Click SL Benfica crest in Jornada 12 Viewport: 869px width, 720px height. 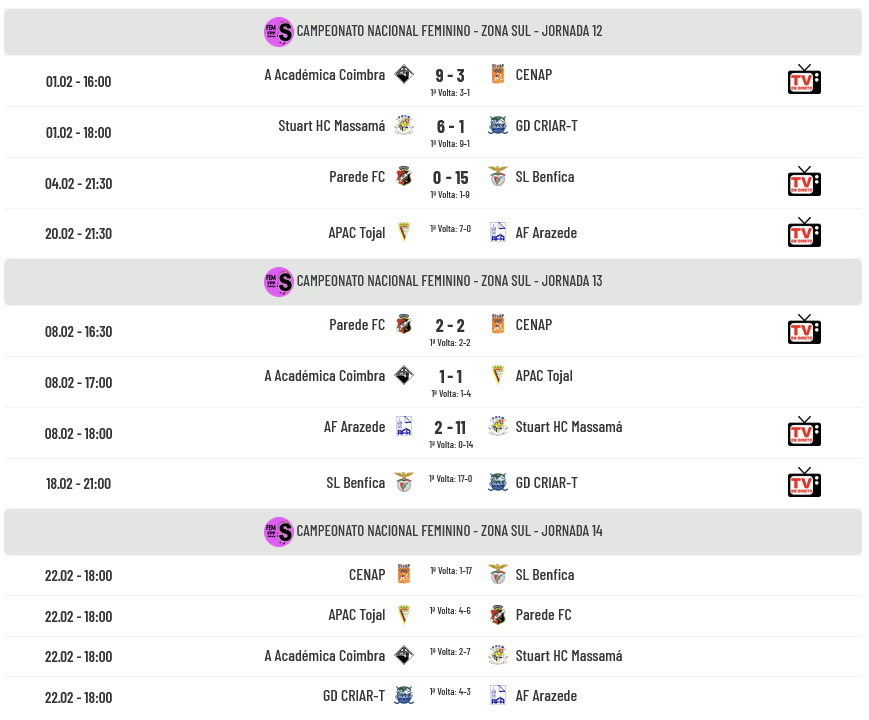tap(498, 177)
